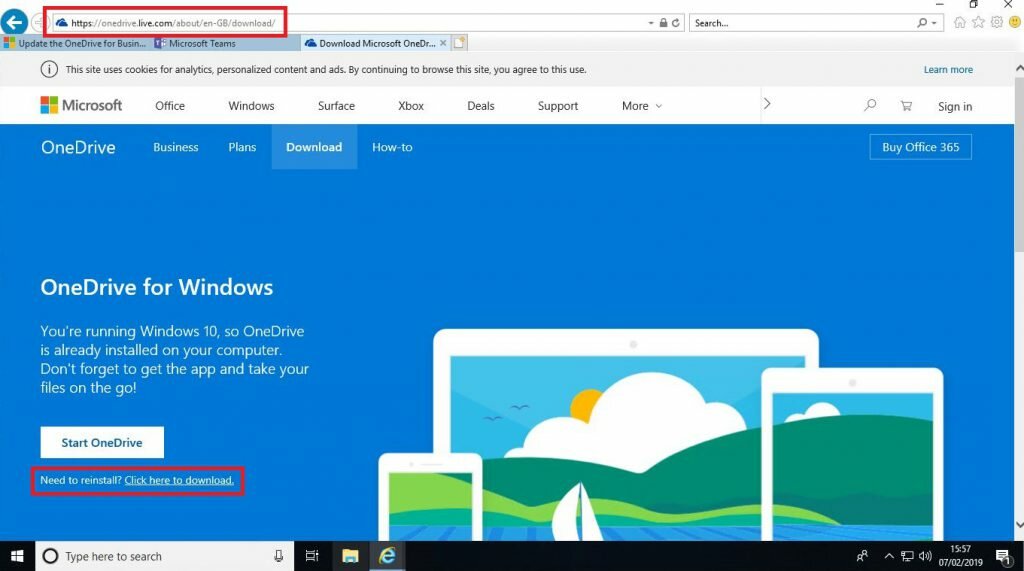Screen dimensions: 1024x571
Task: Open the Surface menu item
Action: tap(336, 106)
